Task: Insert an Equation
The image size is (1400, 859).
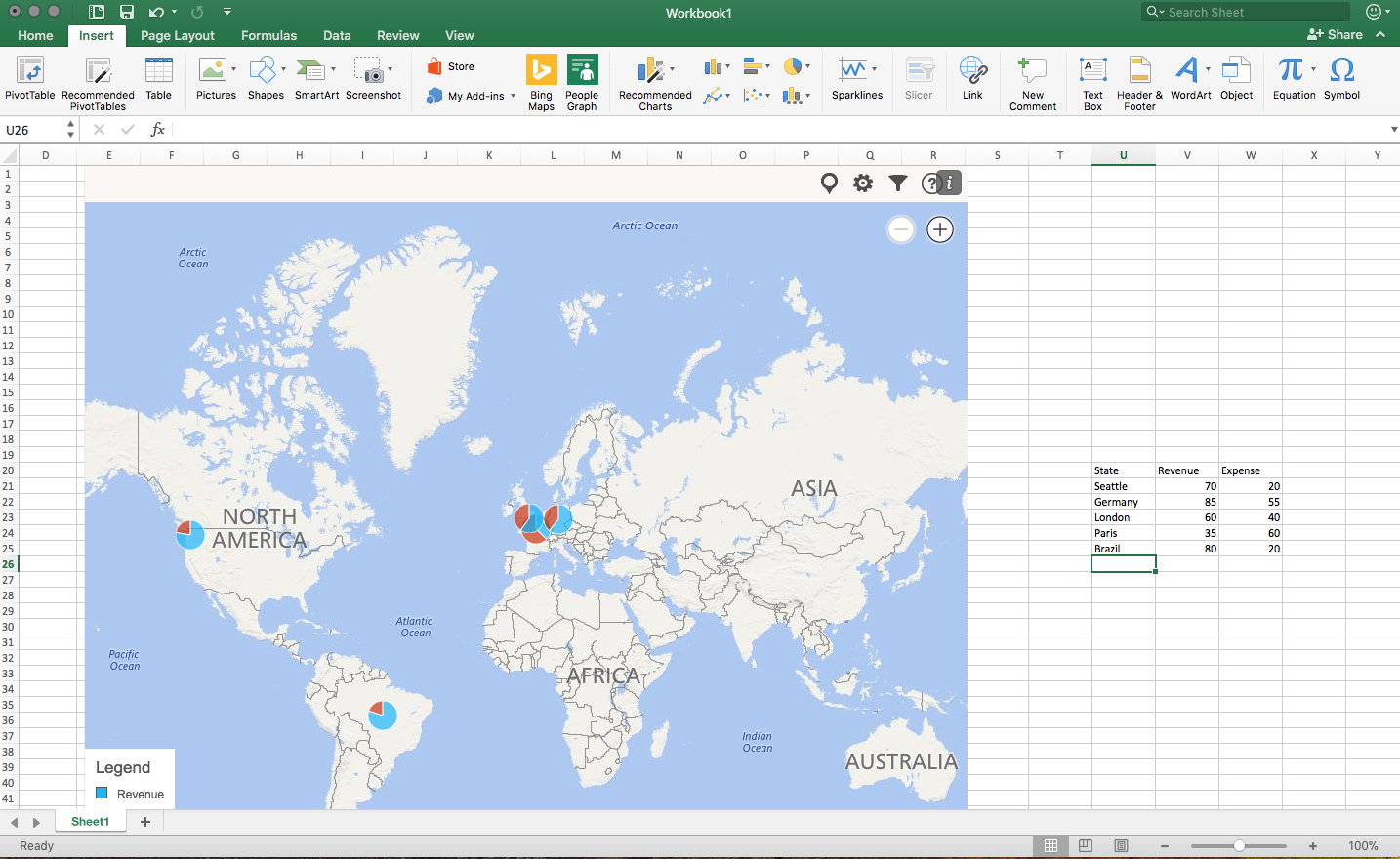Action: click(x=1295, y=78)
